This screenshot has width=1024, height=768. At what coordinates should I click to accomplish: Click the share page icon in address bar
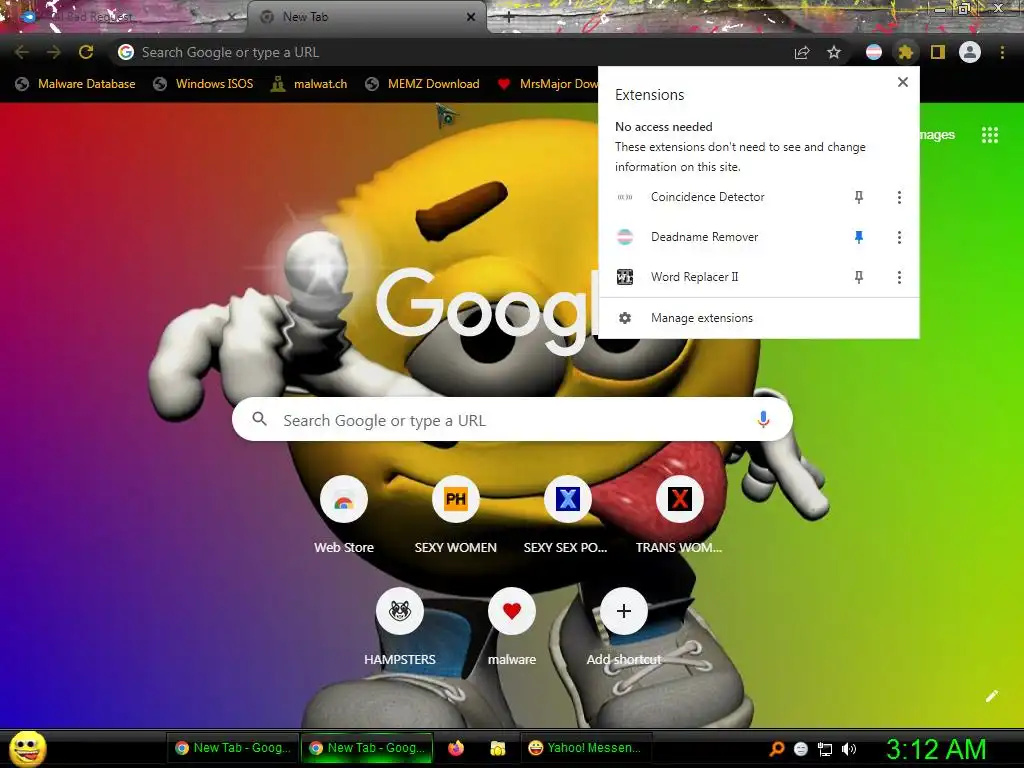[x=802, y=52]
